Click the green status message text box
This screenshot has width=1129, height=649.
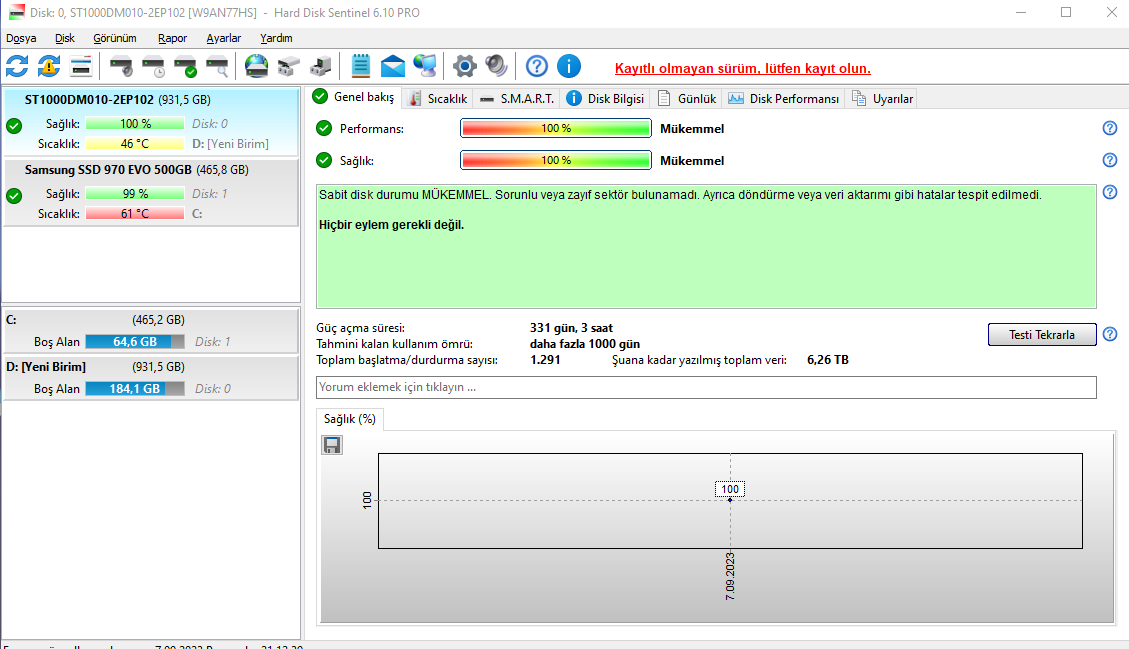click(706, 246)
